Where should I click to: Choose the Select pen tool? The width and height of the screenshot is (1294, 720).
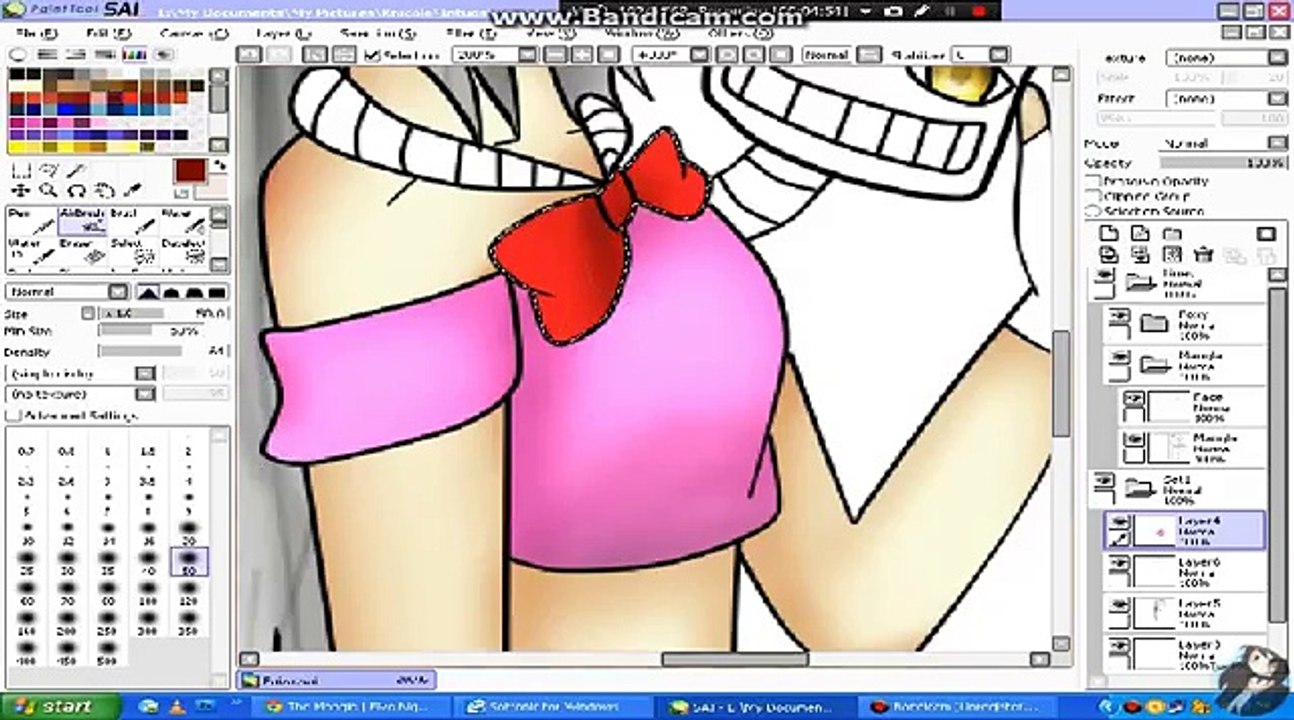[134, 251]
